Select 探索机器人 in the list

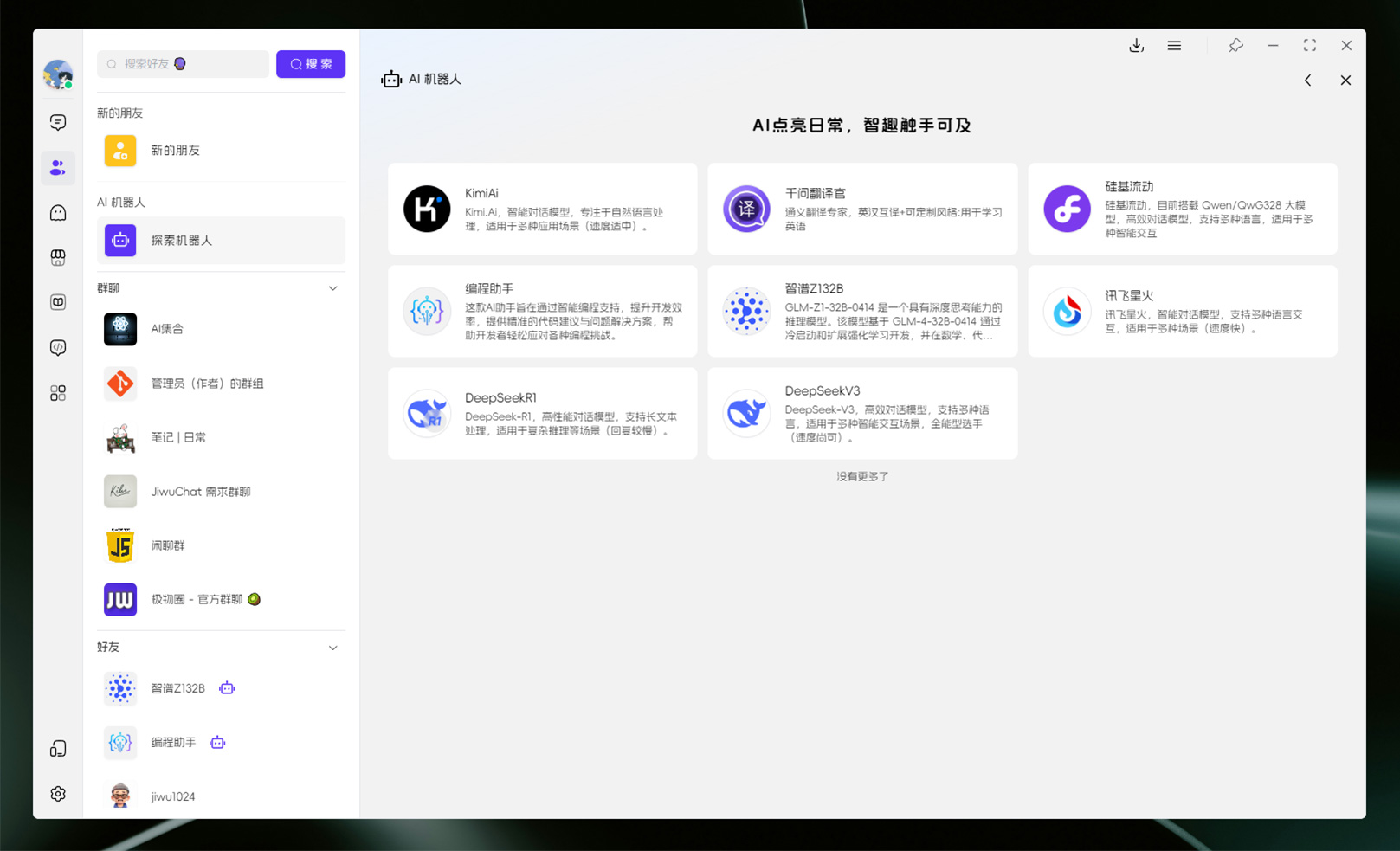[221, 241]
